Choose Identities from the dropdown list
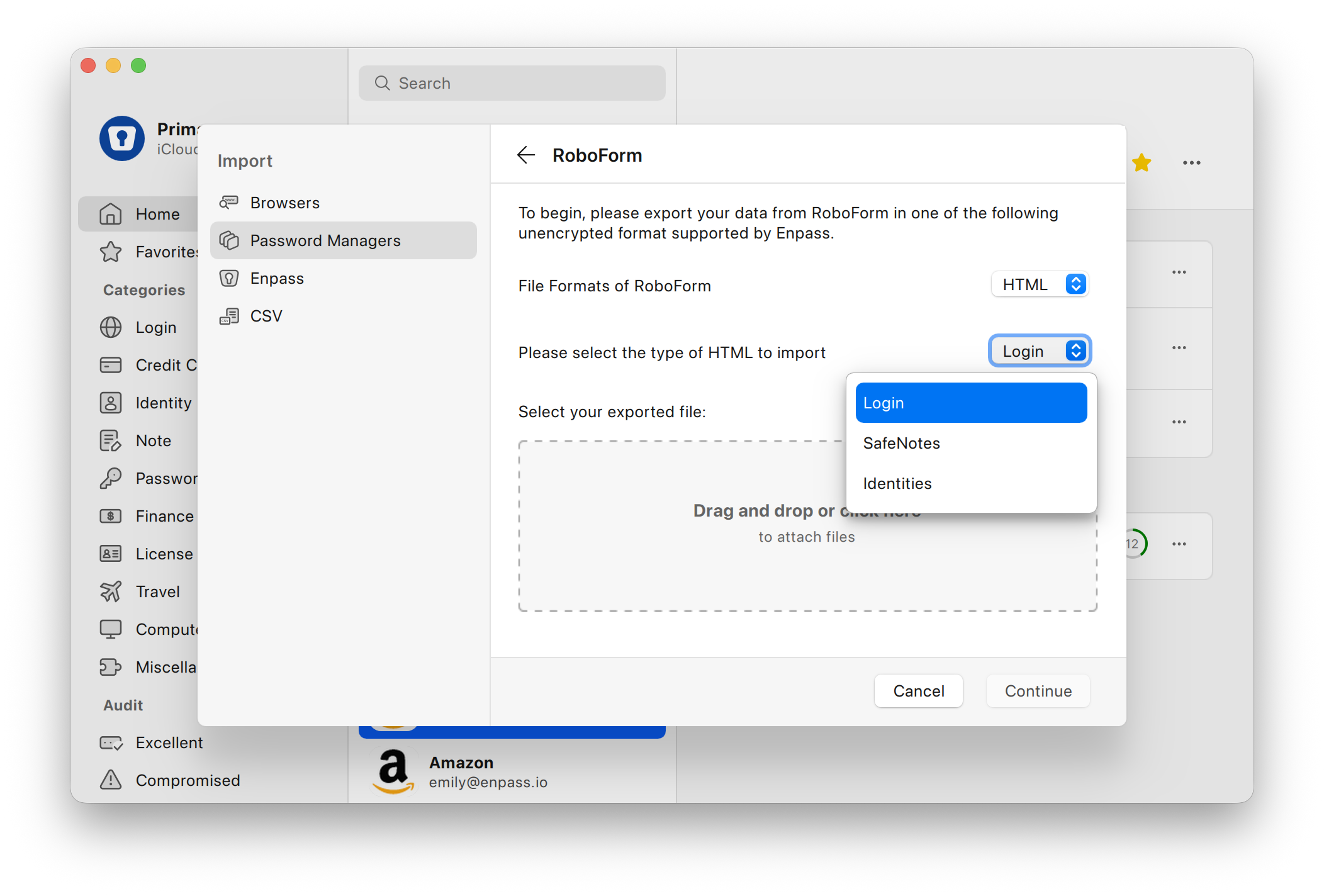The image size is (1324, 896). [972, 483]
